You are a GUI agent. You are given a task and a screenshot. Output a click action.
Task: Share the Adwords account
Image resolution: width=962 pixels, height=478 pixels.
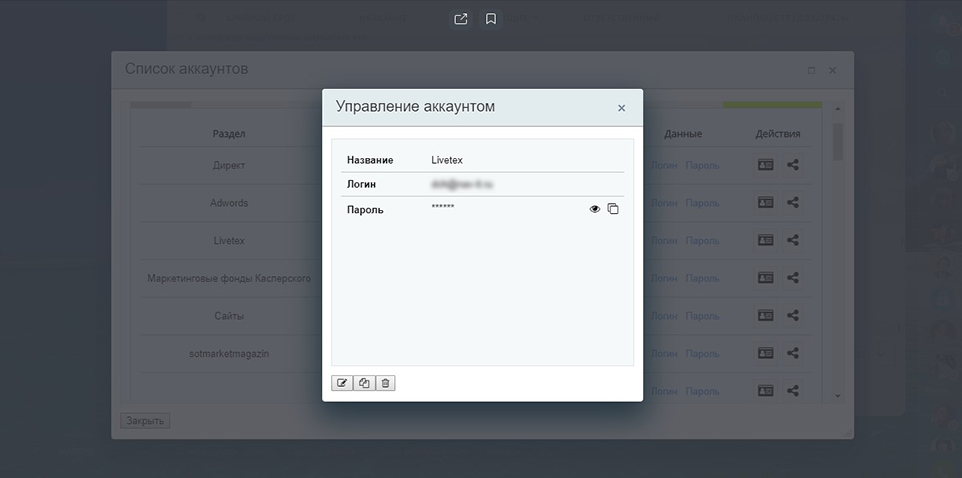[x=793, y=202]
